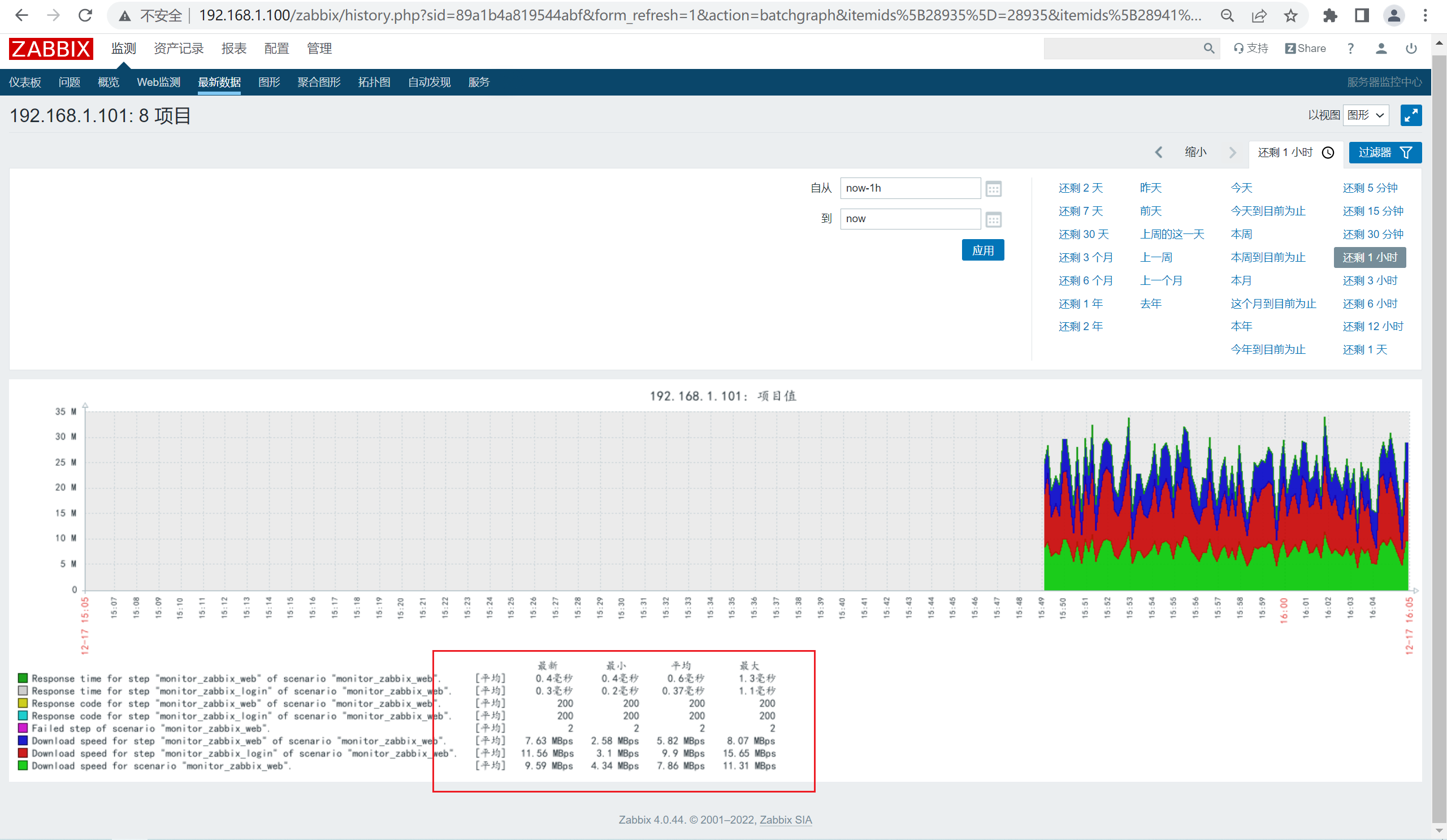Click the red legend swatch for monitor_zabbix_login download speed

pos(23,753)
